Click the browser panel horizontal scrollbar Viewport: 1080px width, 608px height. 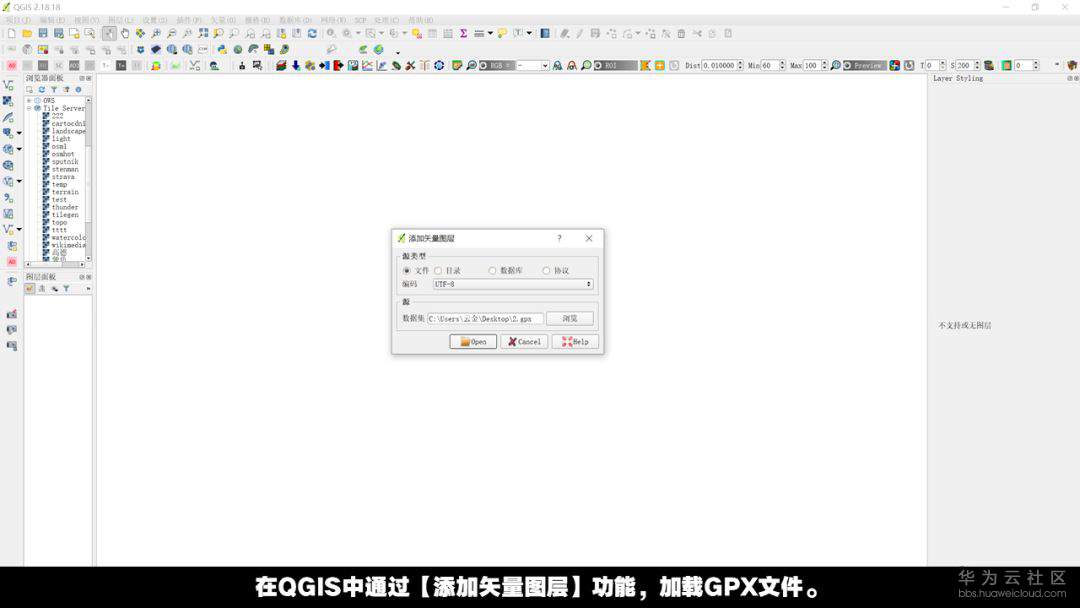[x=55, y=264]
